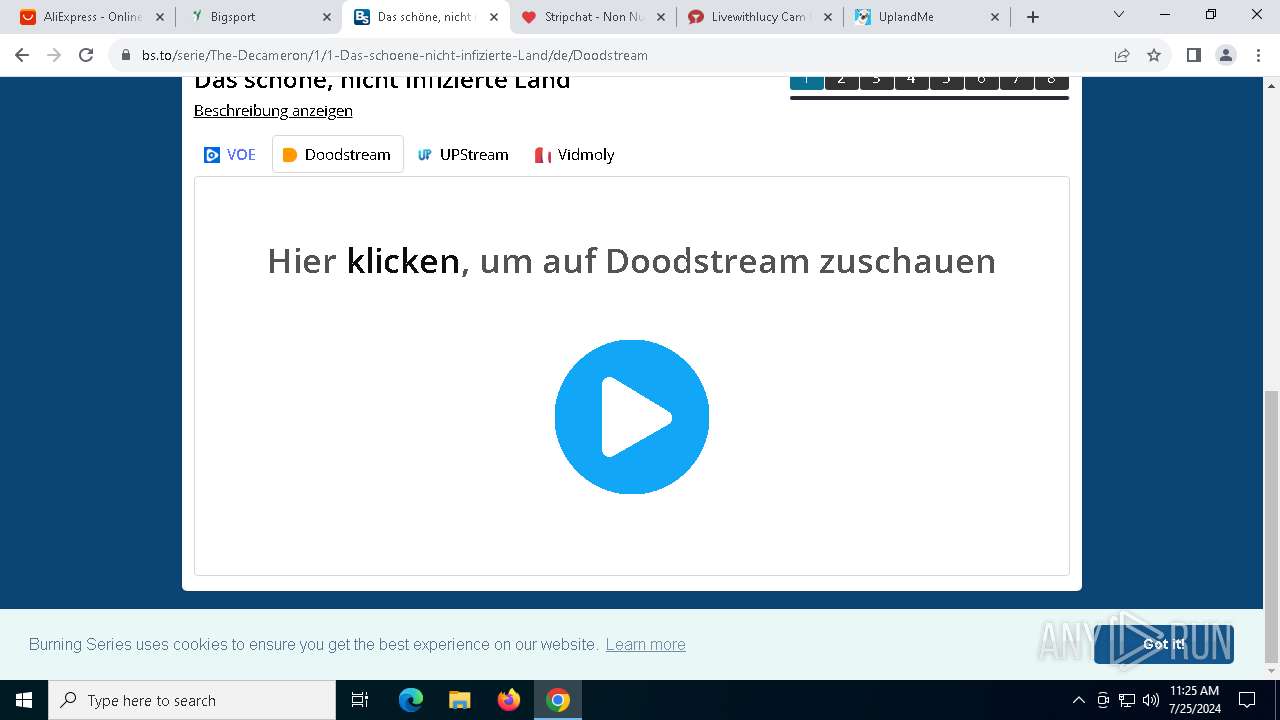1280x720 pixels.
Task: Launch Microsoft Edge from the taskbar
Action: 411,700
